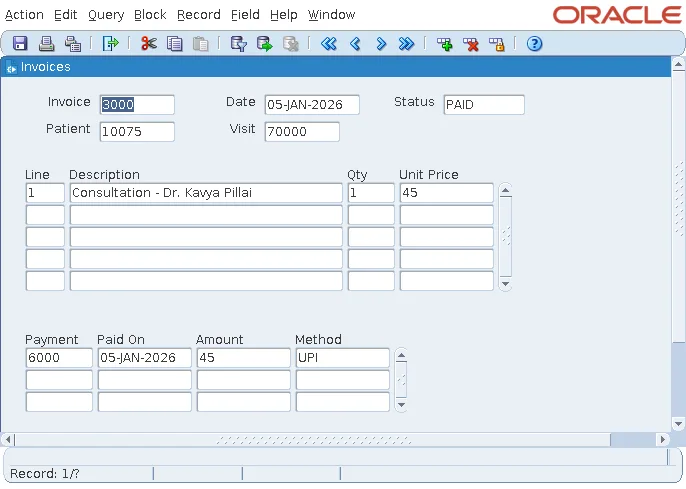Click the Patient field 10075
Screen dimensions: 686x489
pos(137,132)
